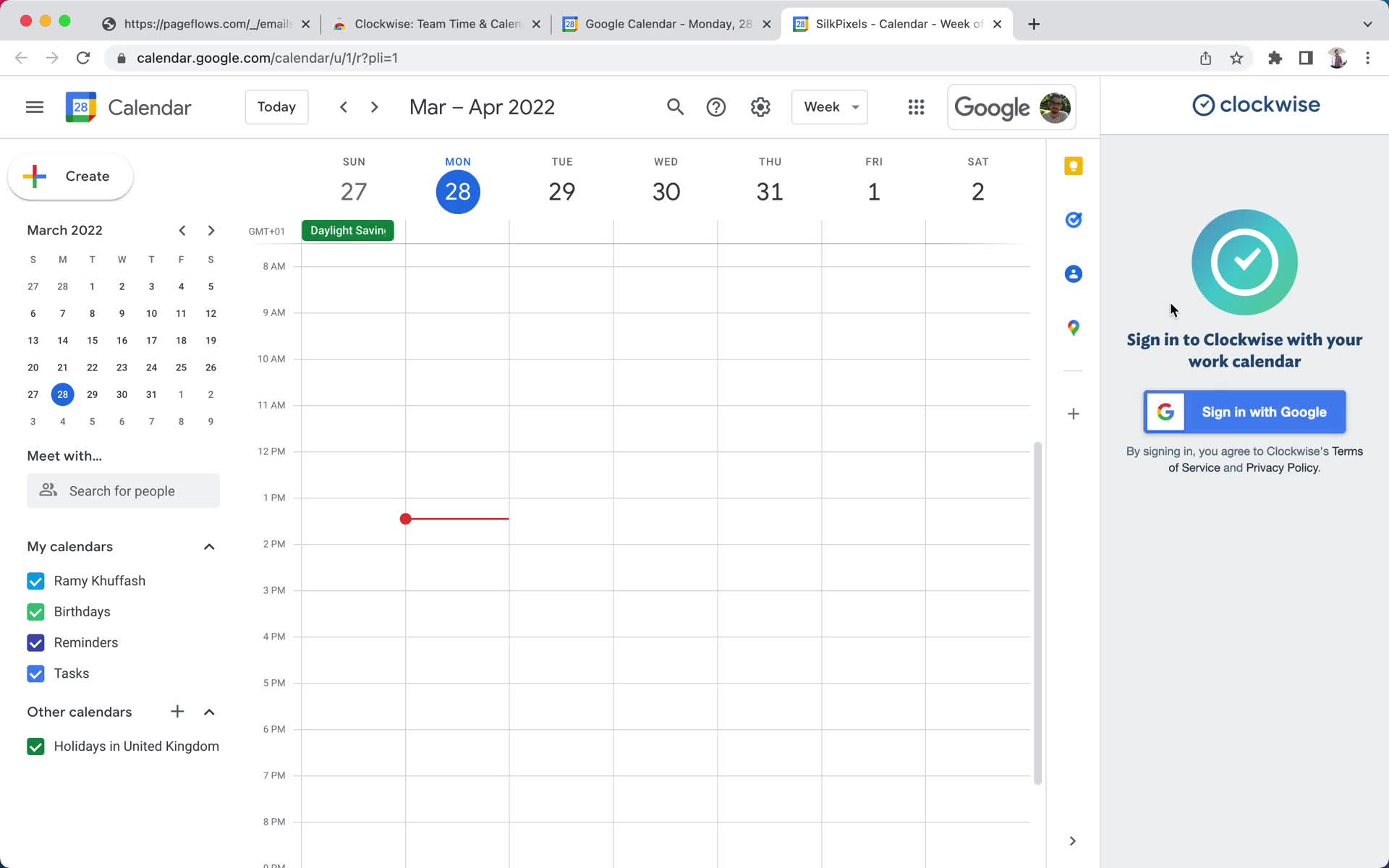Viewport: 1389px width, 868px height.
Task: Open Google Maps side panel icon
Action: 1074,328
